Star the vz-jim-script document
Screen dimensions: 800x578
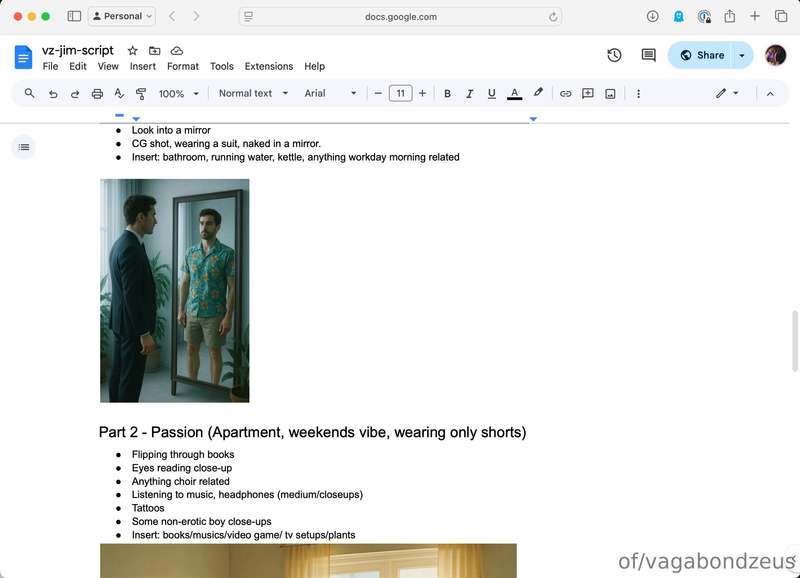tap(133, 51)
